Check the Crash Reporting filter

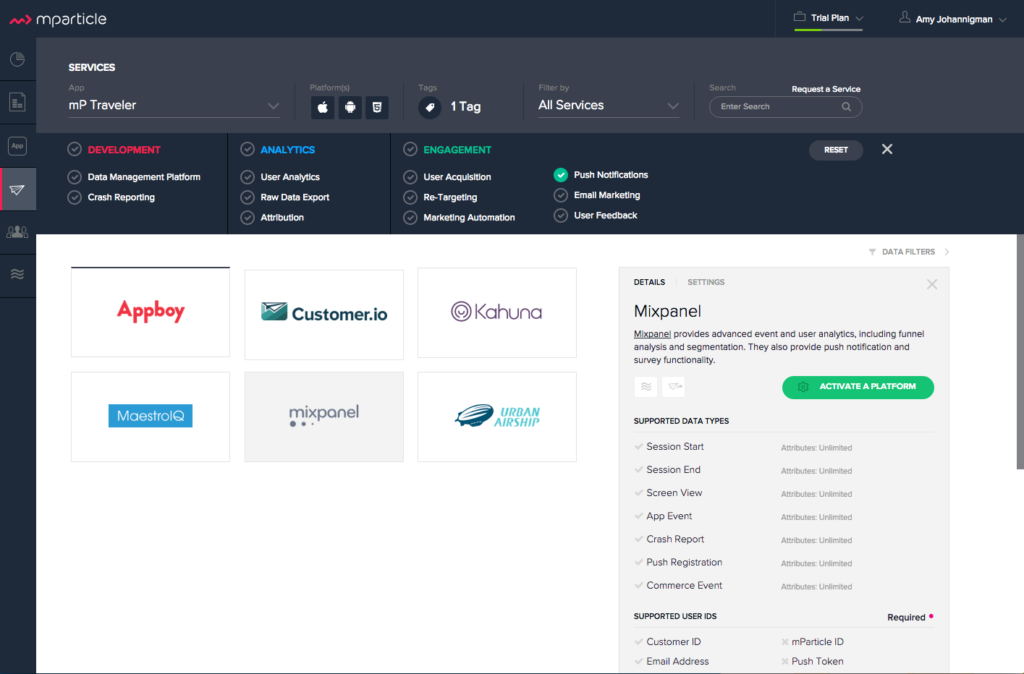coord(74,197)
